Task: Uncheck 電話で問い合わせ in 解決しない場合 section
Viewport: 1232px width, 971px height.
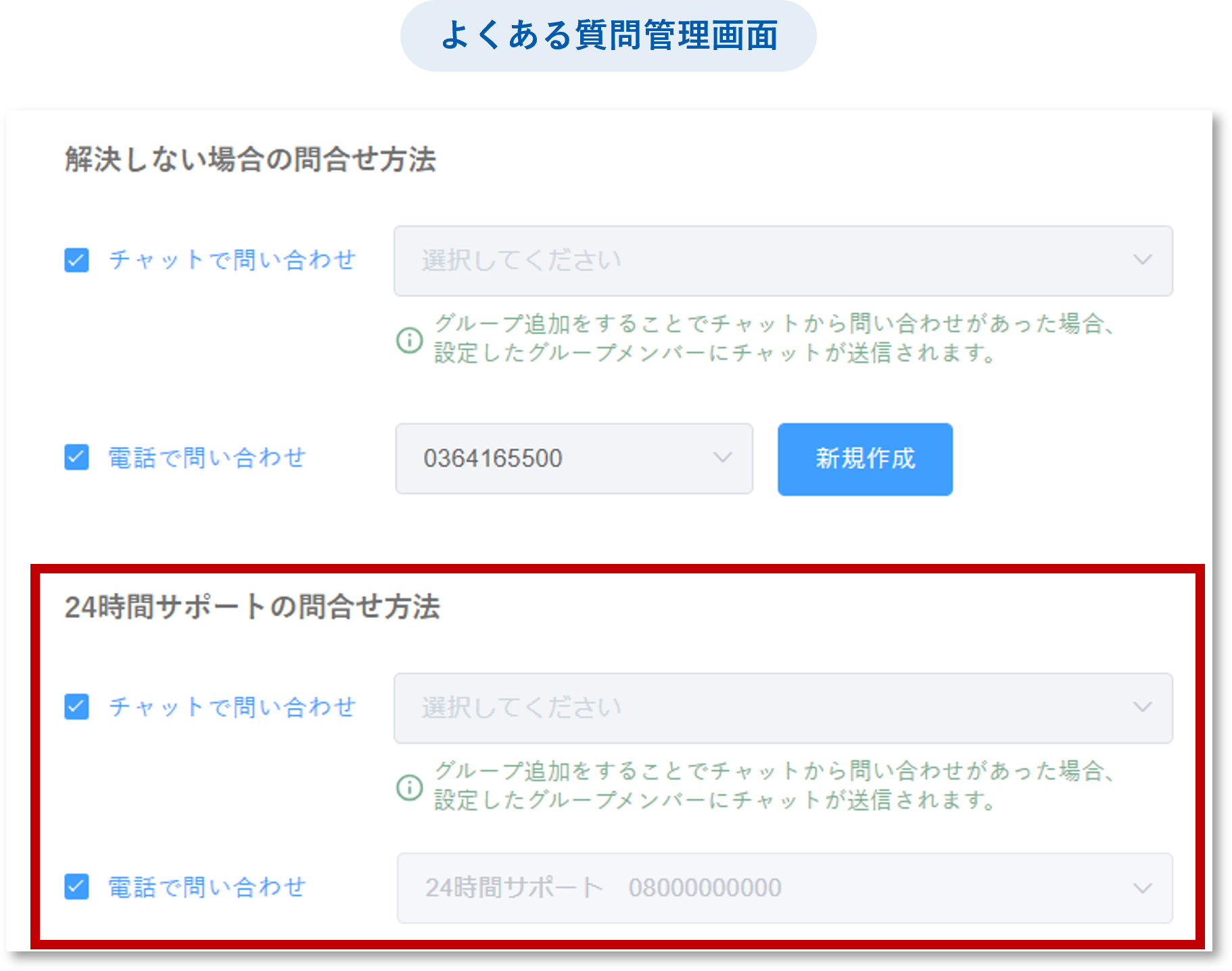Action: point(76,457)
